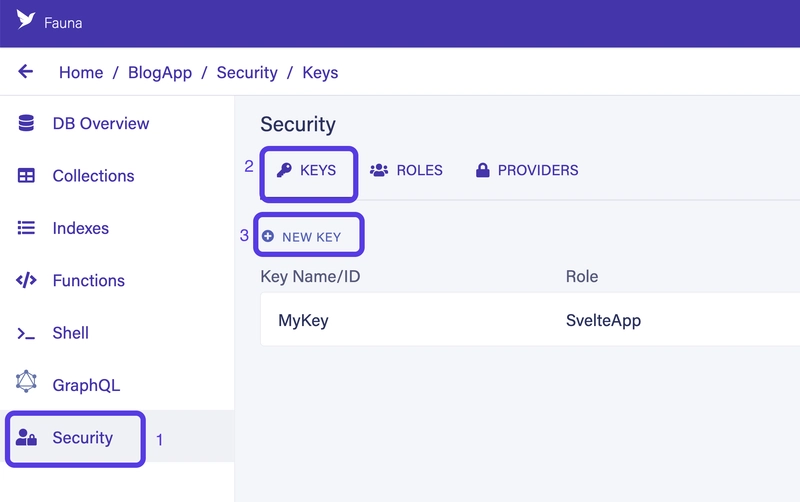Click the Fauna brand name
800x502 pixels.
[x=63, y=23]
